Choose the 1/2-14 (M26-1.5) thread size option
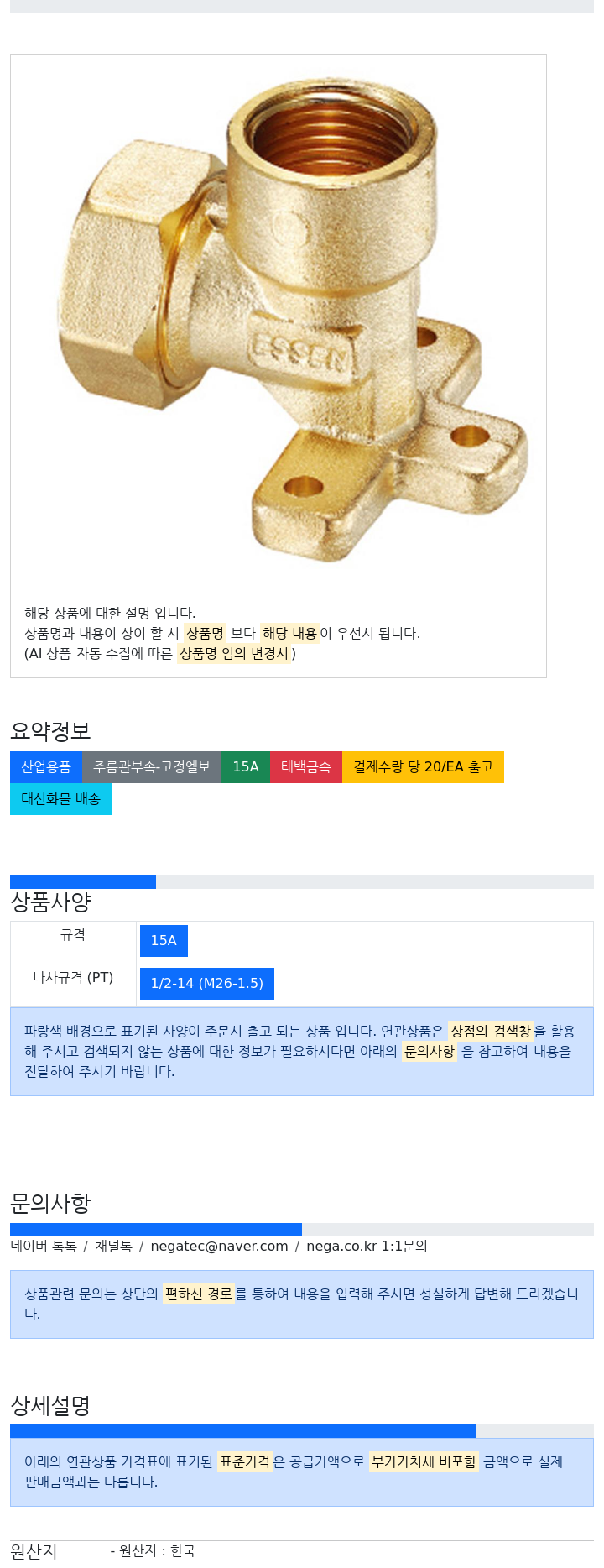 click(207, 984)
